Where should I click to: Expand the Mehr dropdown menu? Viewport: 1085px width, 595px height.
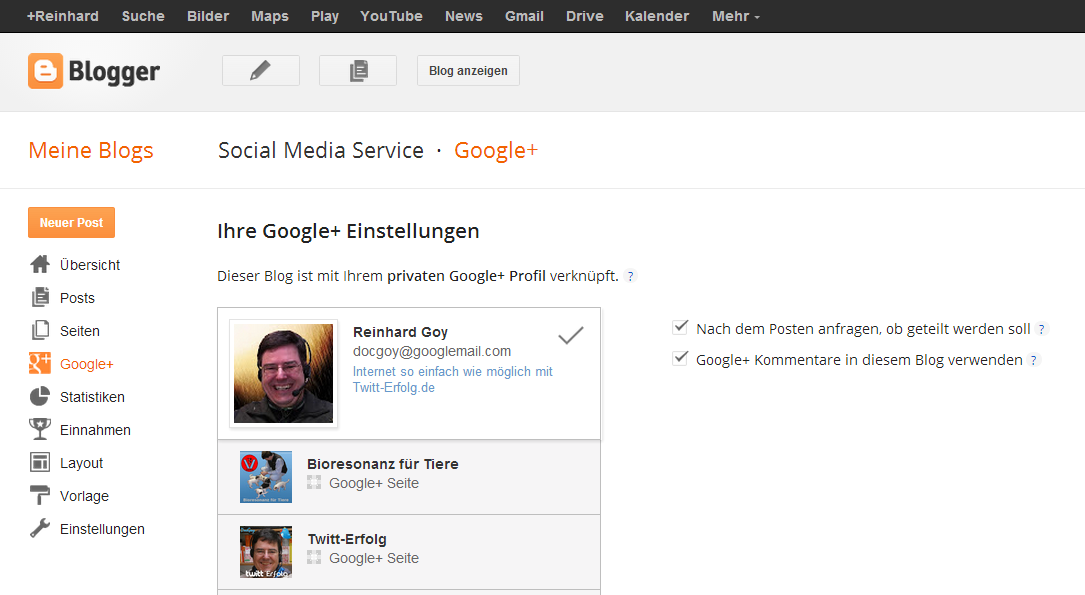click(735, 16)
